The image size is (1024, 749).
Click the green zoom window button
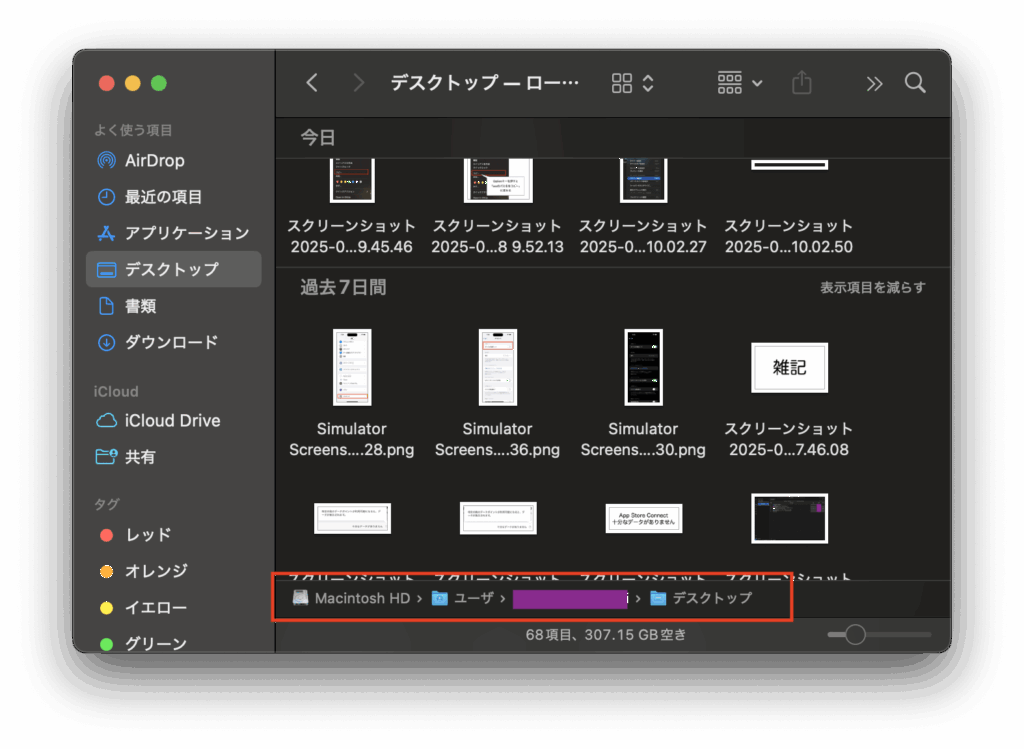(x=159, y=84)
